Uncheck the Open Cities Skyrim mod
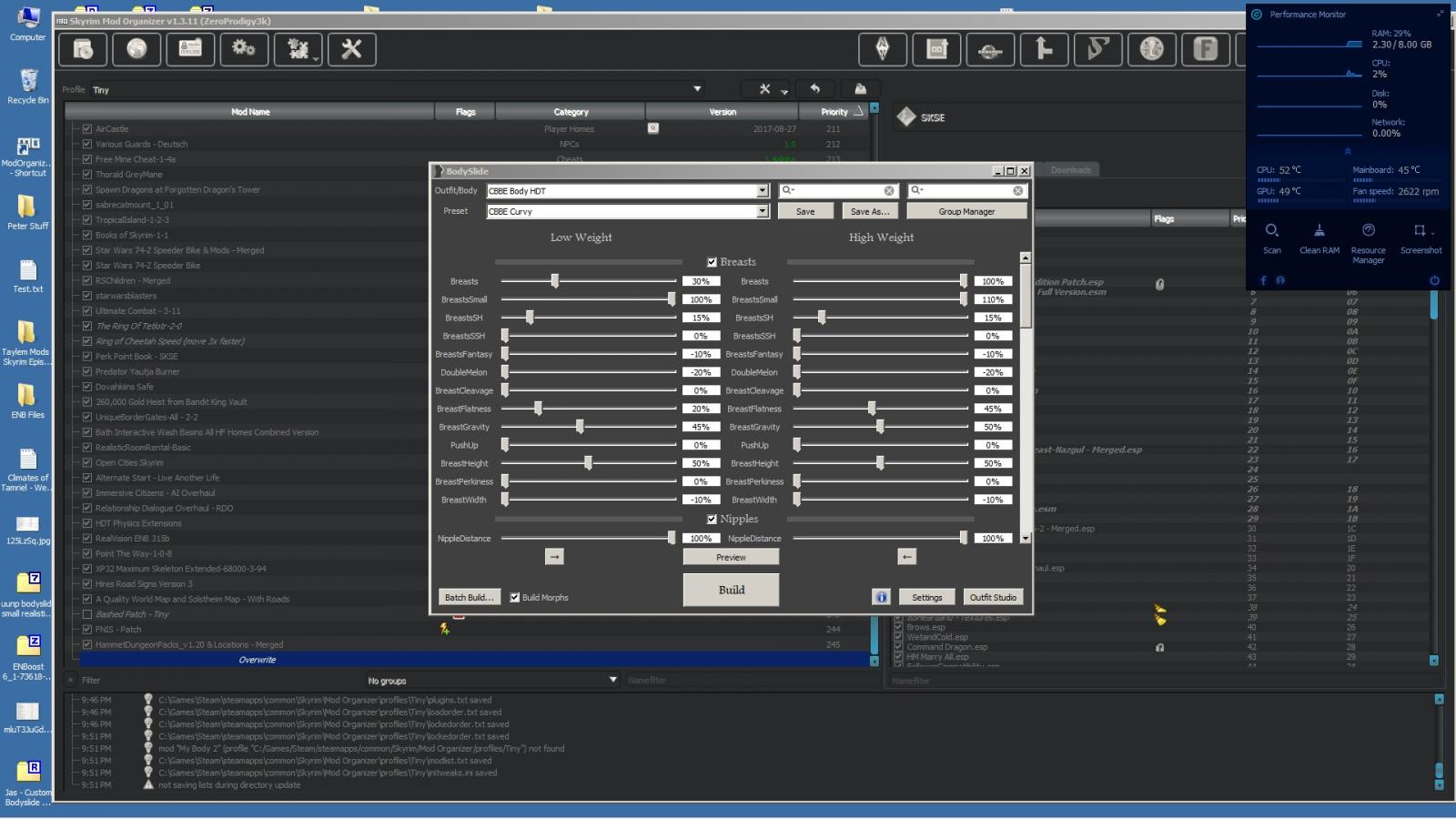 point(87,462)
